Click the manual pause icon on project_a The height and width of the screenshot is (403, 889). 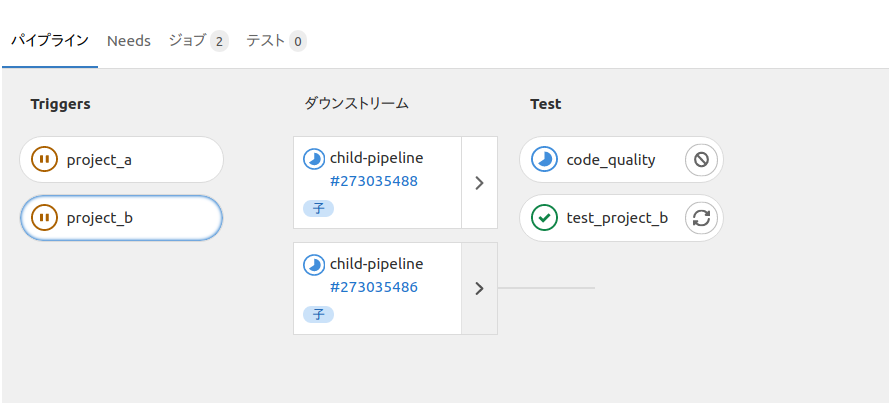(x=44, y=160)
